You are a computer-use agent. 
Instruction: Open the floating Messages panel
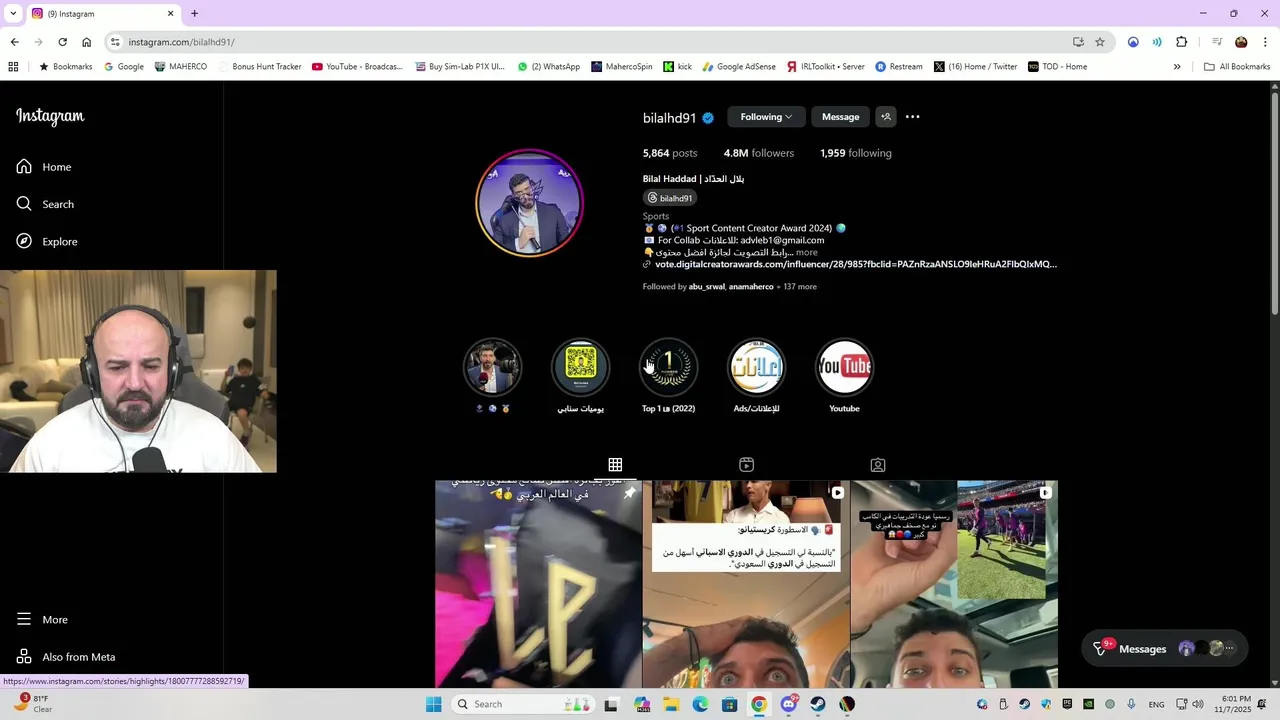1165,648
